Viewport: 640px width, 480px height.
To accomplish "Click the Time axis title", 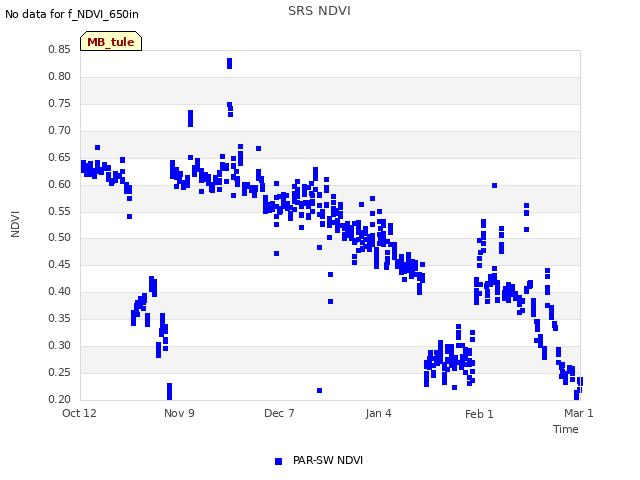I will (566, 429).
